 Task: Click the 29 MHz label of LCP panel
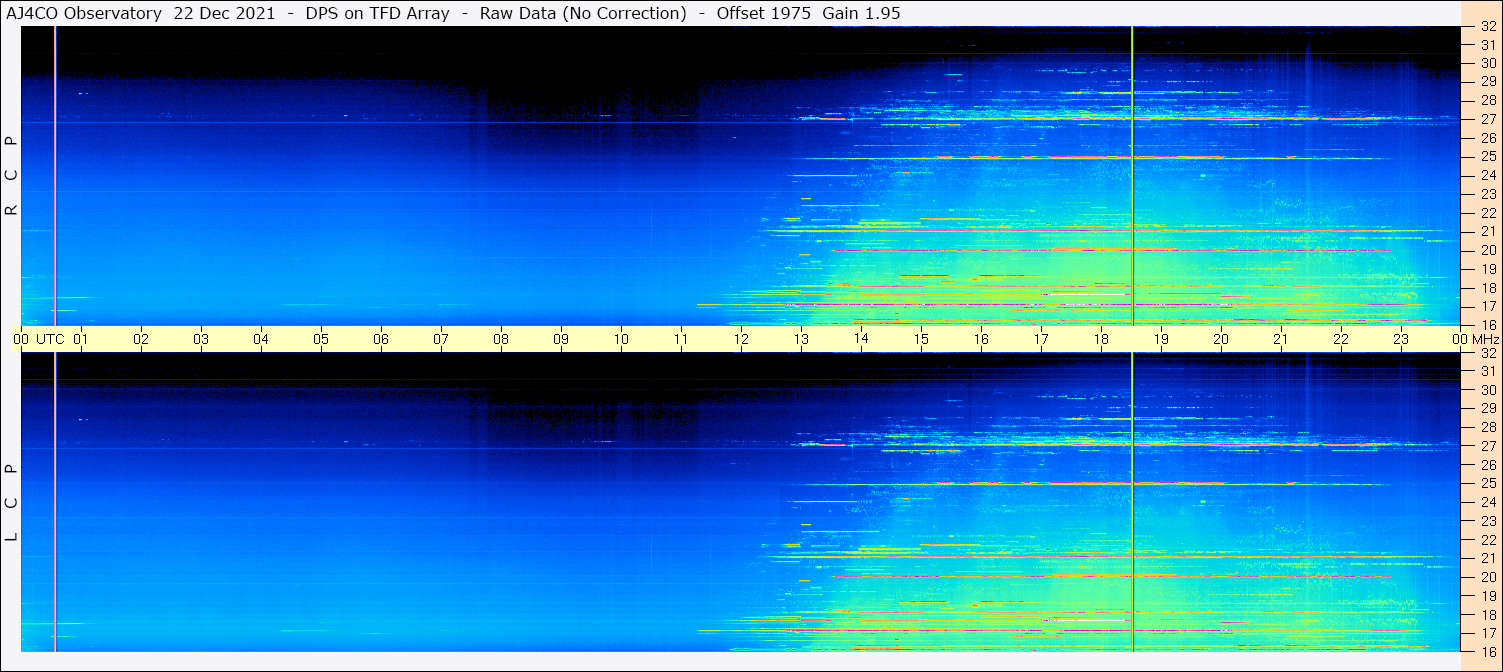[1487, 408]
